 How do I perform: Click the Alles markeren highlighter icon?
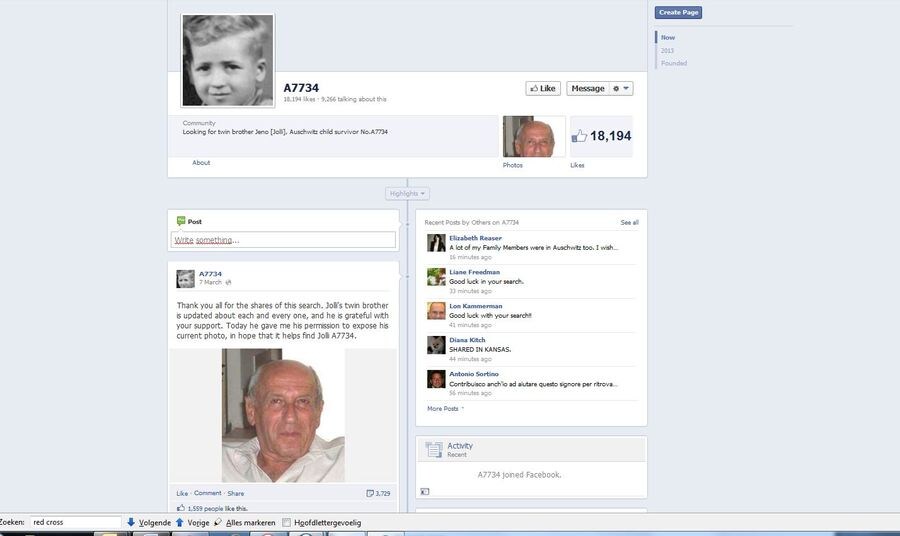click(x=218, y=522)
